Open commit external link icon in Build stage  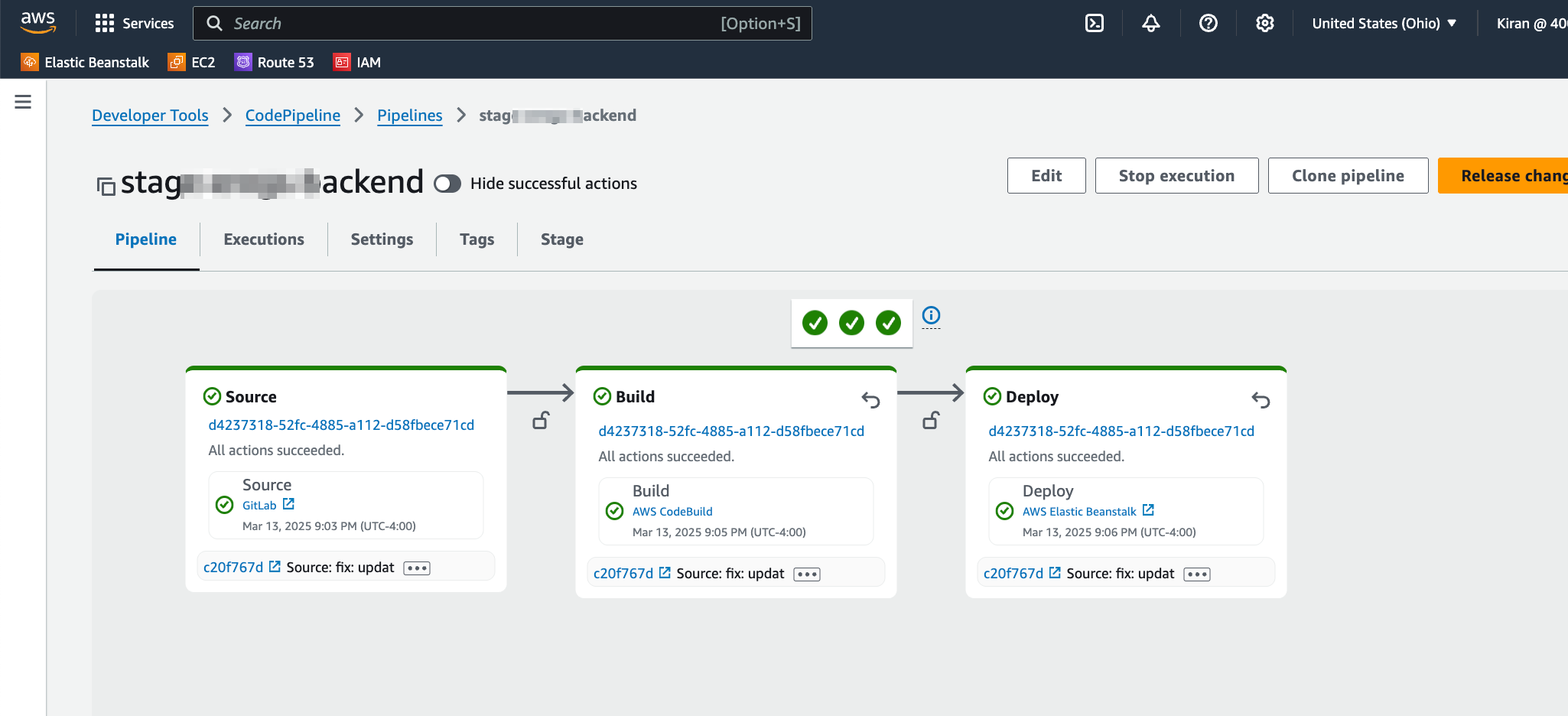(665, 573)
